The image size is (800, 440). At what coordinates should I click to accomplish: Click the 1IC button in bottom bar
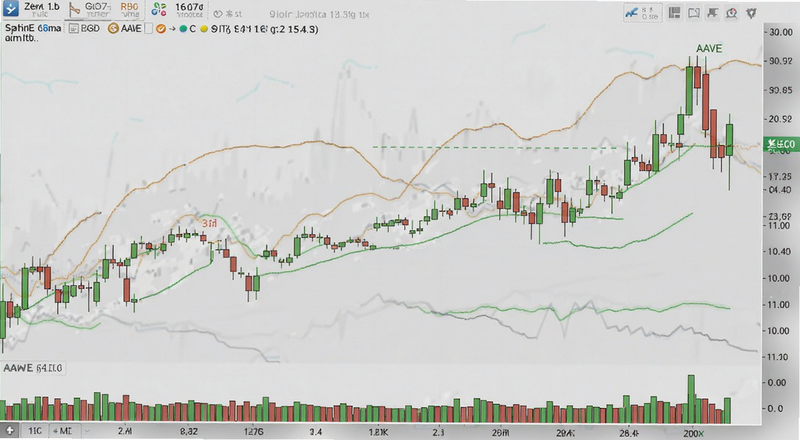[x=35, y=431]
